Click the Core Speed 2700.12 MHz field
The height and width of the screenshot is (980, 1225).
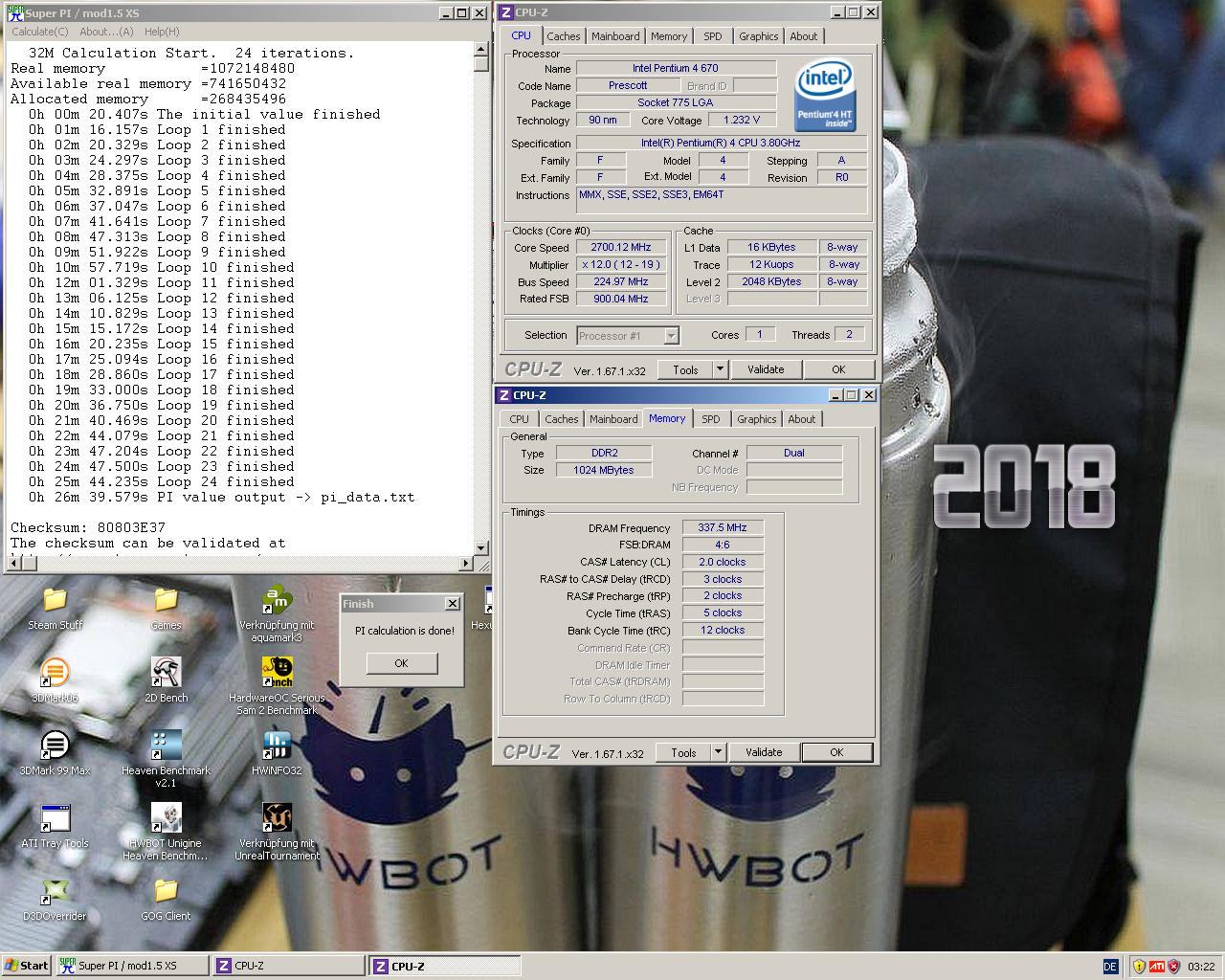(x=621, y=247)
